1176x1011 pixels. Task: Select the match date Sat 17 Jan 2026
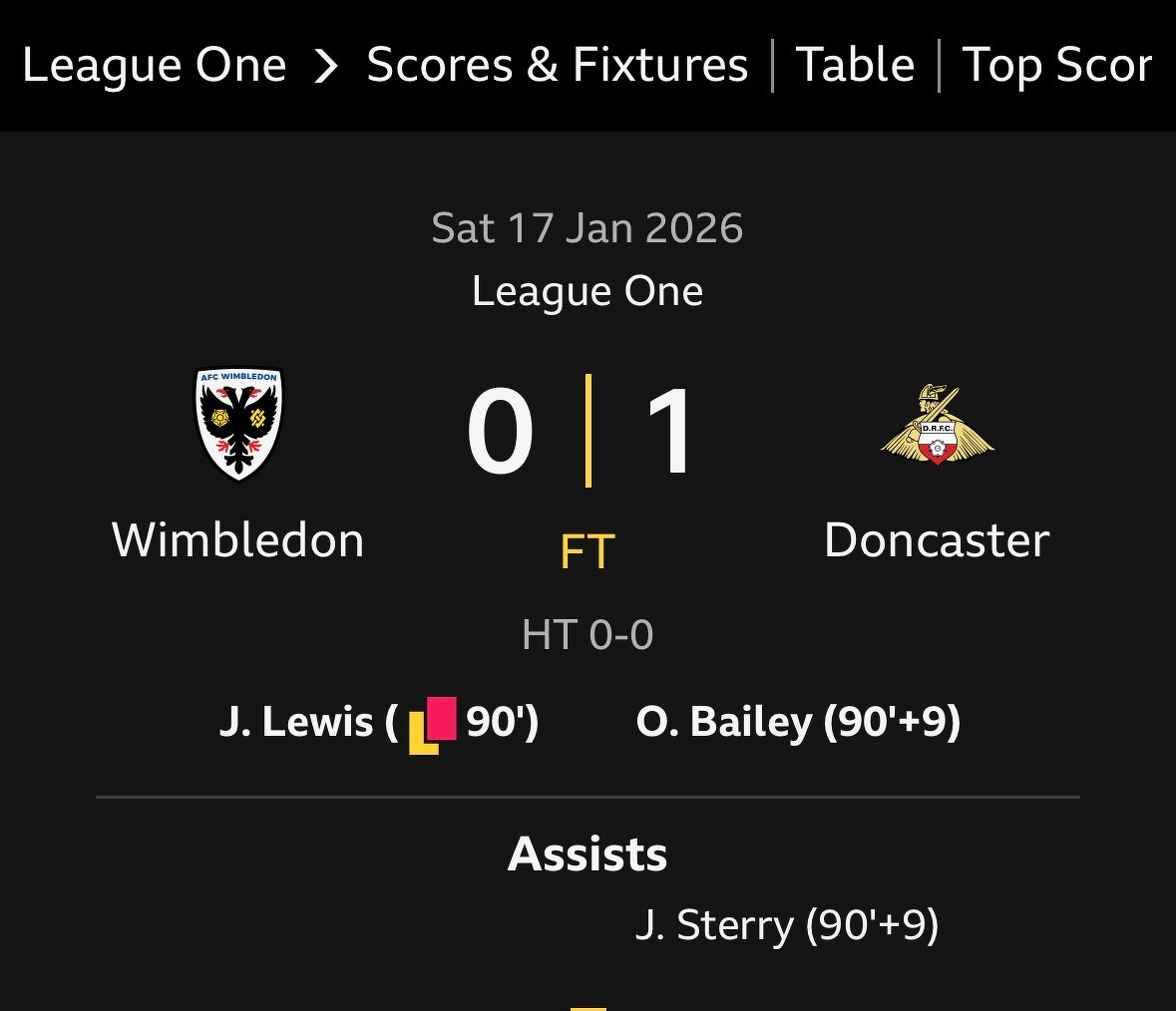[x=587, y=227]
